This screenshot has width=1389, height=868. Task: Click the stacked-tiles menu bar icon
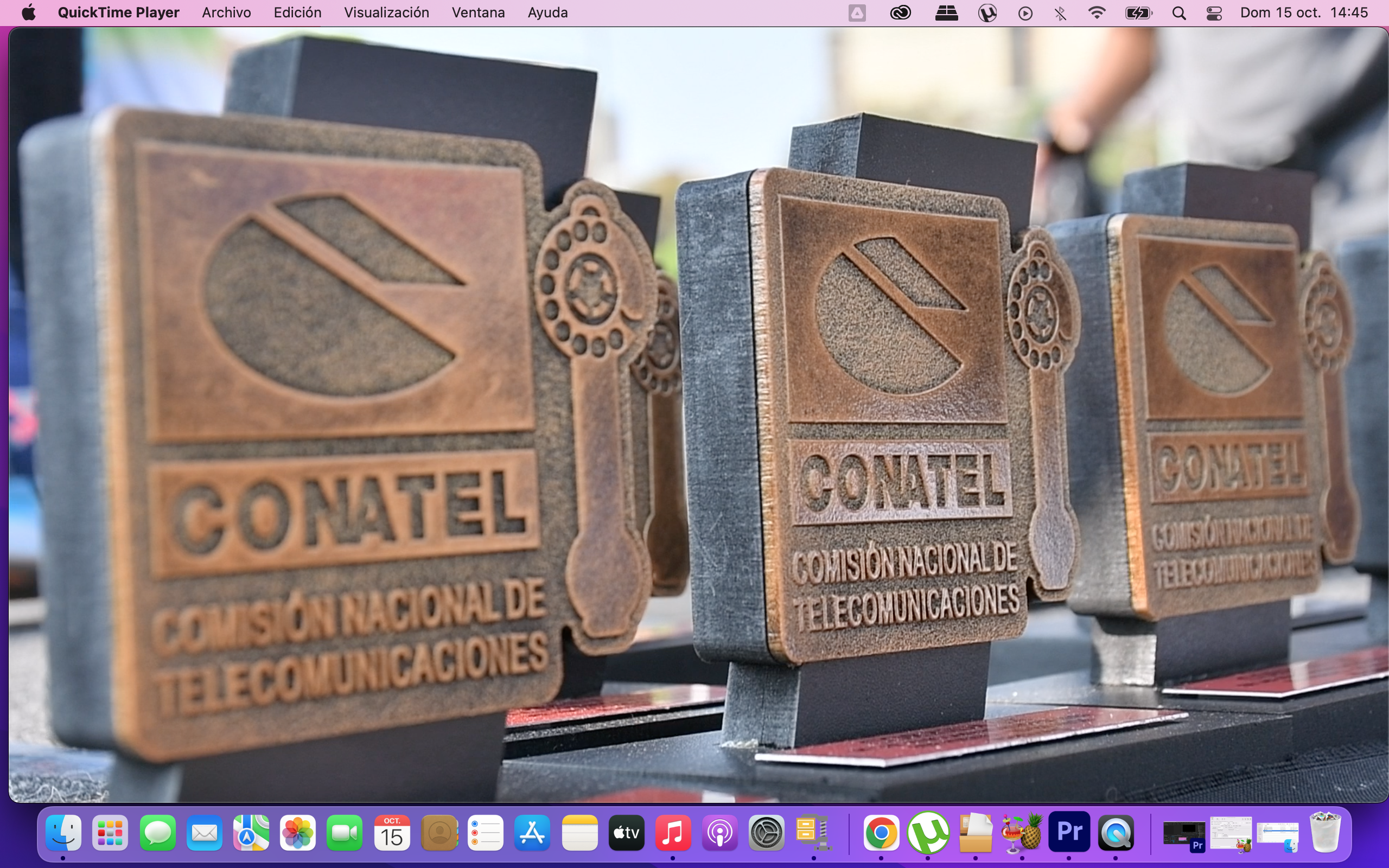[x=946, y=12]
